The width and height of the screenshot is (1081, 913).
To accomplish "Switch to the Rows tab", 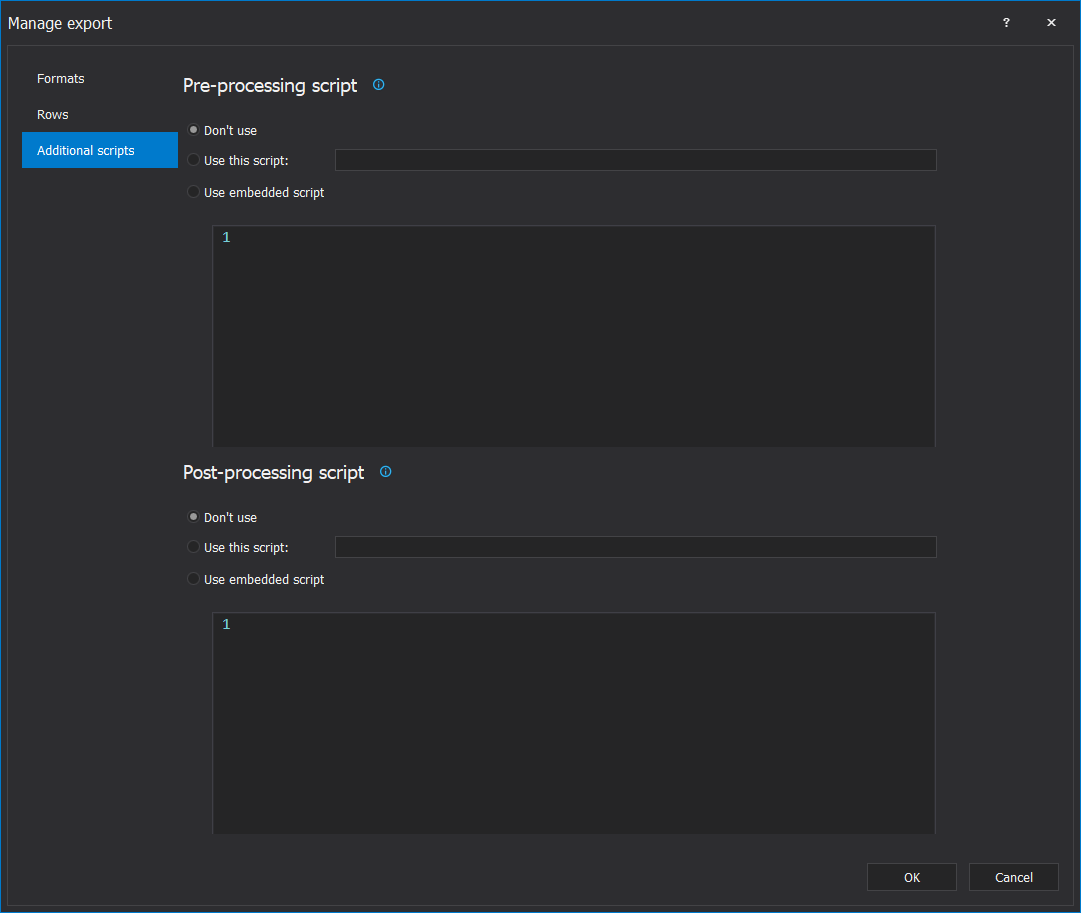I will click(99, 114).
